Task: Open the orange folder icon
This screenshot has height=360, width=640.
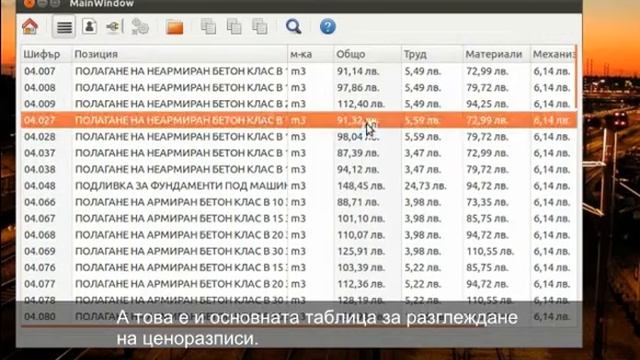Action: [175, 27]
